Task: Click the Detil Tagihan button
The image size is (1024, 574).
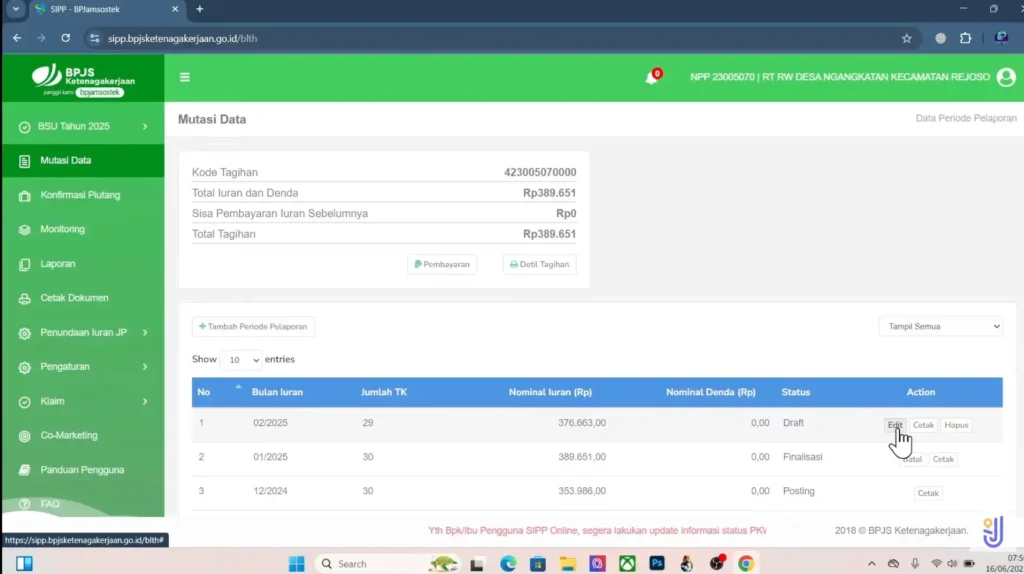Action: coord(539,264)
